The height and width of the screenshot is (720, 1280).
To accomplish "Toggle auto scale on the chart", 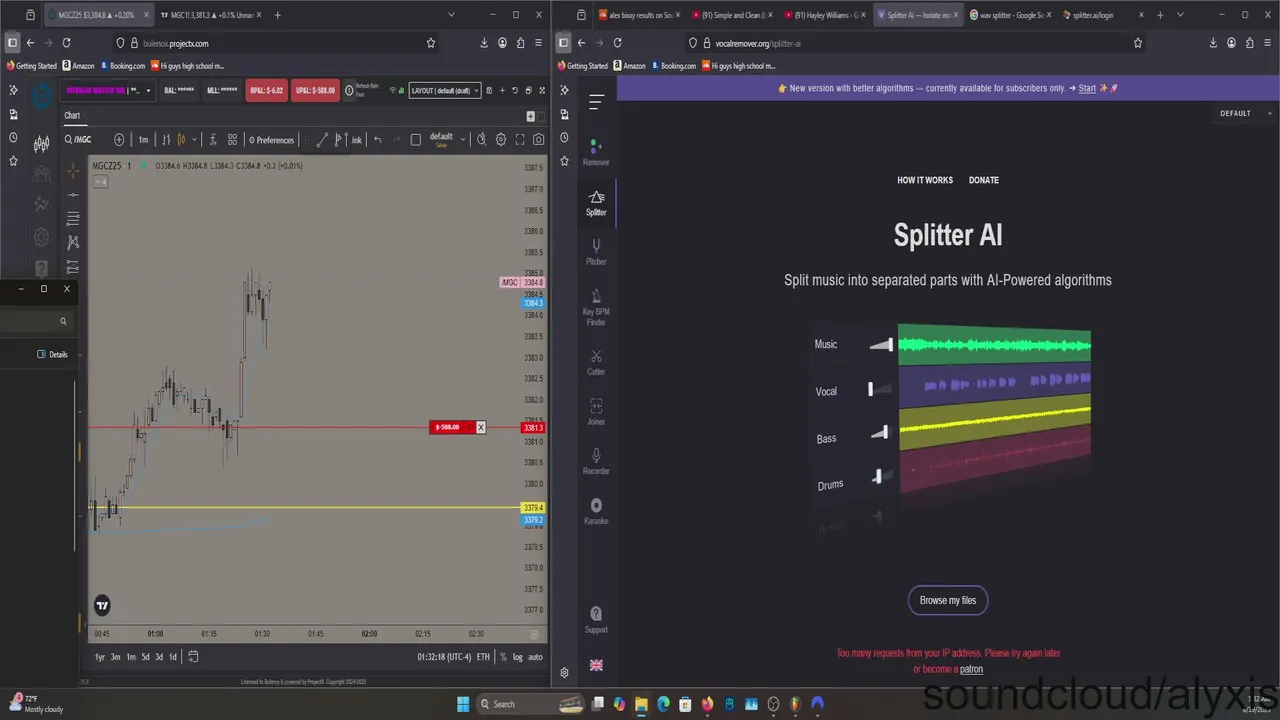I will pyautogui.click(x=535, y=657).
